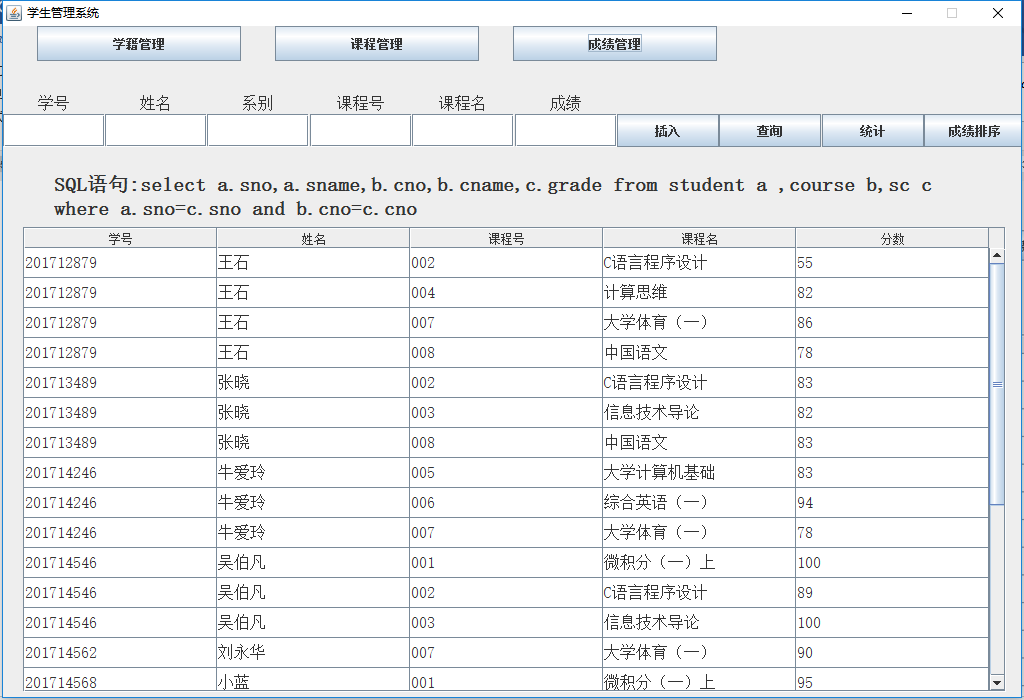This screenshot has height=700, width=1024.
Task: Open the 成绩管理 section
Action: (x=615, y=44)
